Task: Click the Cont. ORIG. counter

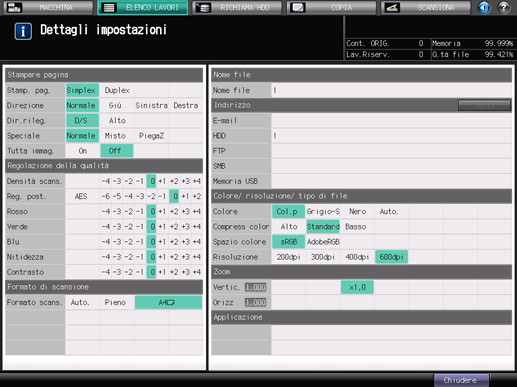Action: [385, 43]
